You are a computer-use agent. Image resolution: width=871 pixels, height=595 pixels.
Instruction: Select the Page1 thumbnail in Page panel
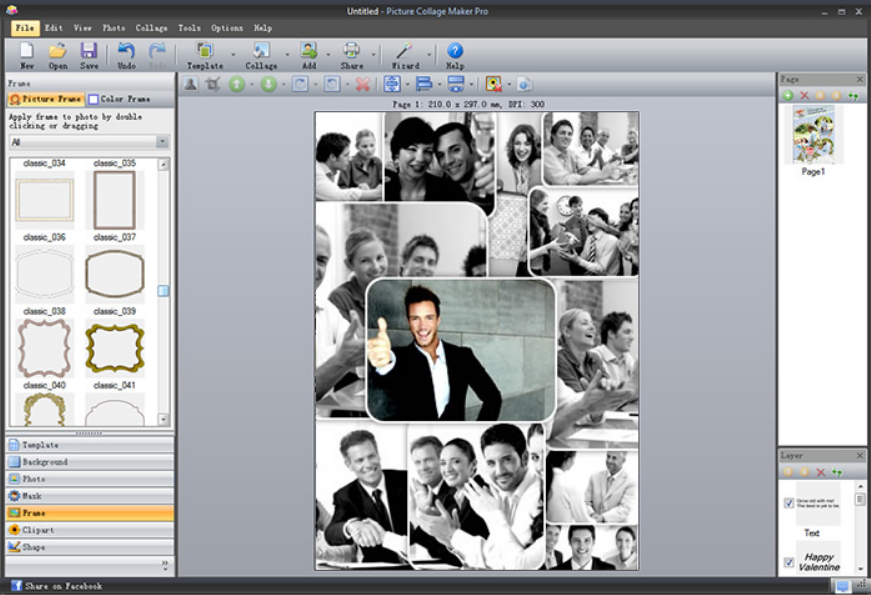(x=814, y=135)
